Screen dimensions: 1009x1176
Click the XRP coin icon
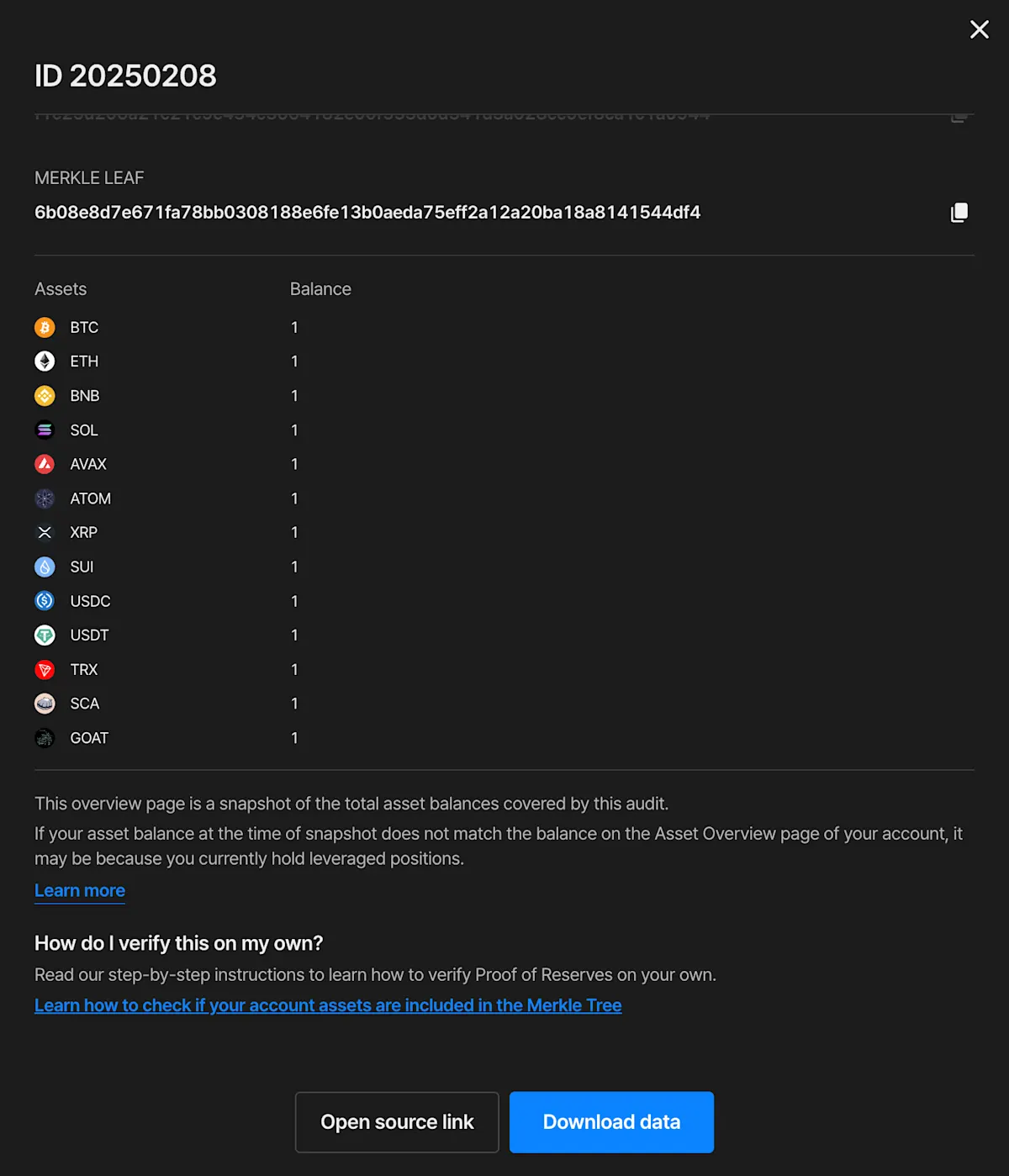[45, 533]
